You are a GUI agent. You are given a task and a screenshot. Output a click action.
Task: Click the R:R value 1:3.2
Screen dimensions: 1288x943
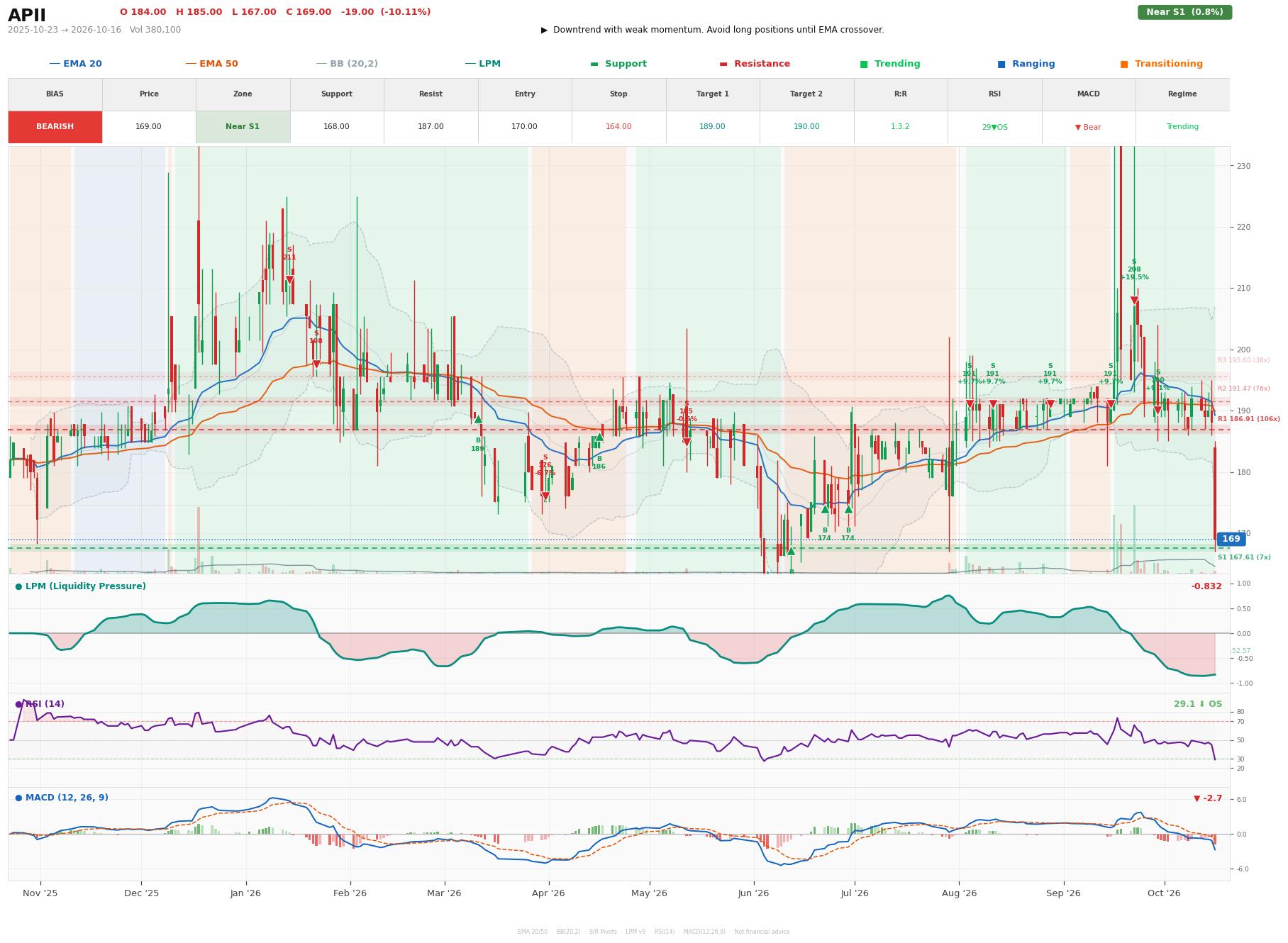point(900,127)
